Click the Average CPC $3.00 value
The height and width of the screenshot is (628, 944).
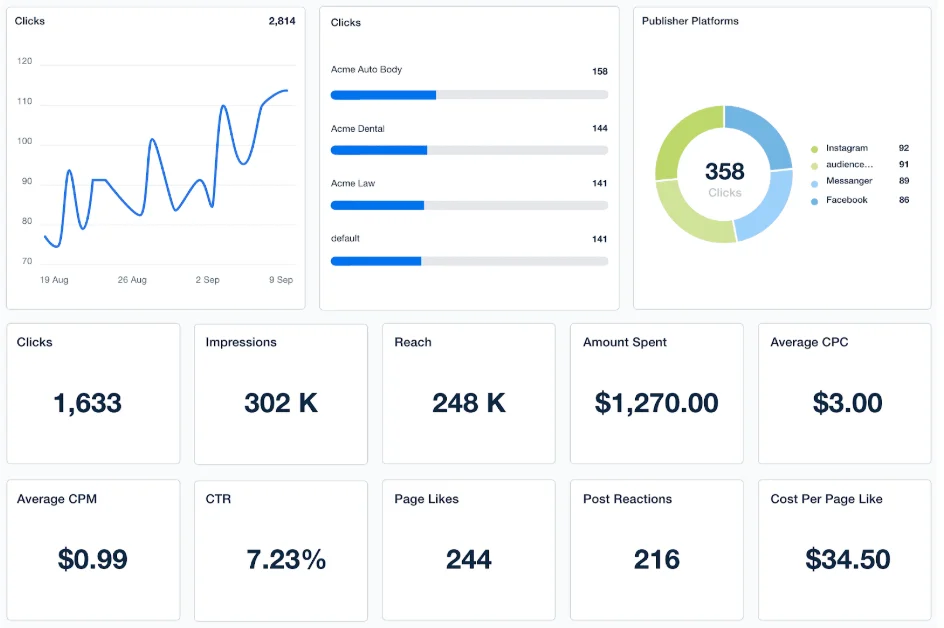[x=847, y=403]
